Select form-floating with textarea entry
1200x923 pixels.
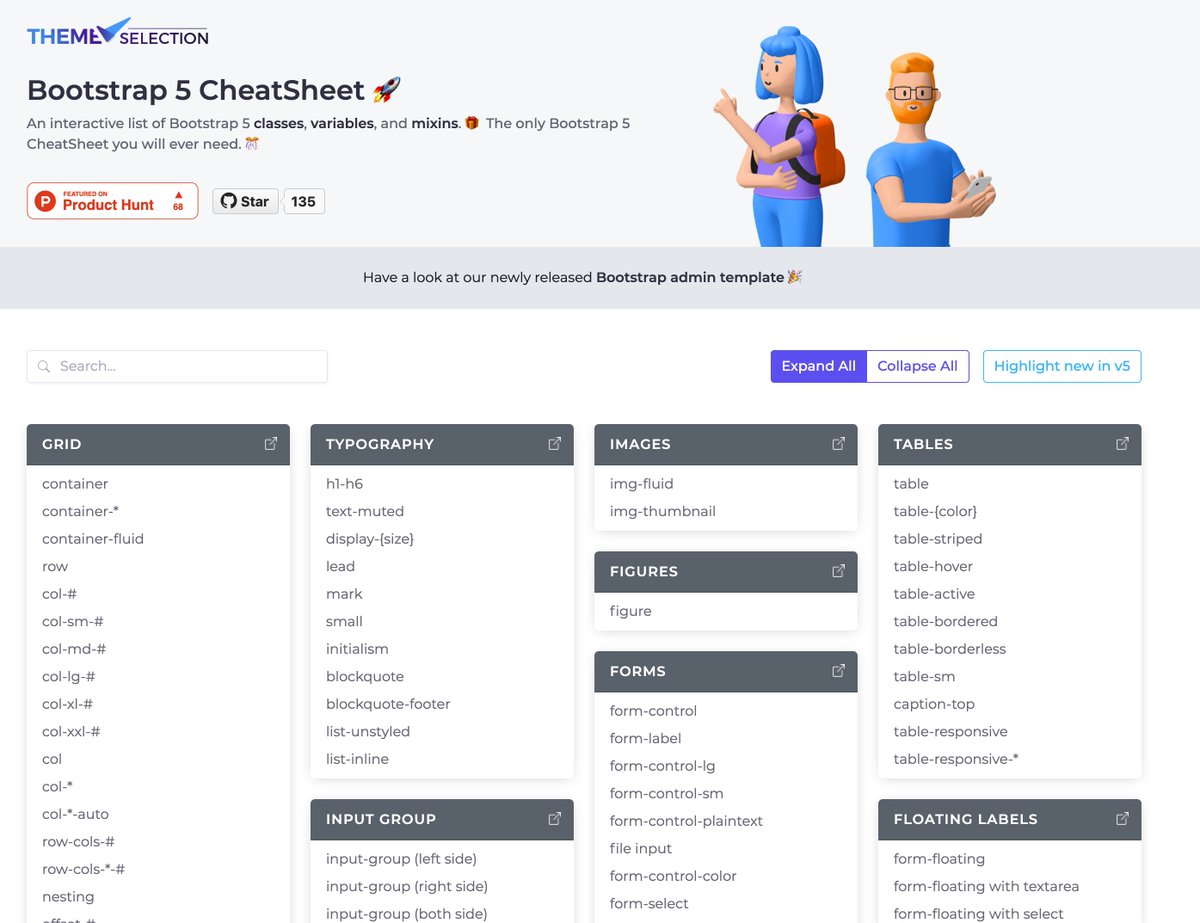coord(986,886)
